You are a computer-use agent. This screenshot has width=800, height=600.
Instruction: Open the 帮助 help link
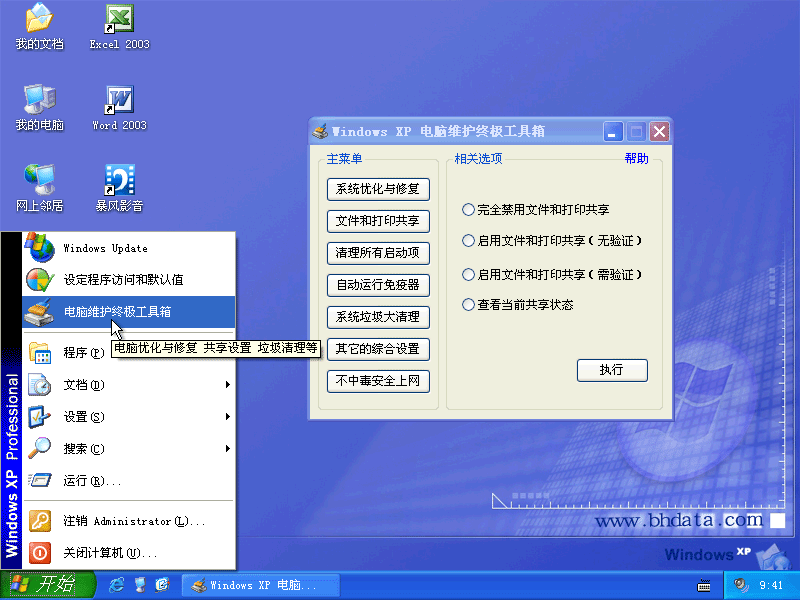636,159
